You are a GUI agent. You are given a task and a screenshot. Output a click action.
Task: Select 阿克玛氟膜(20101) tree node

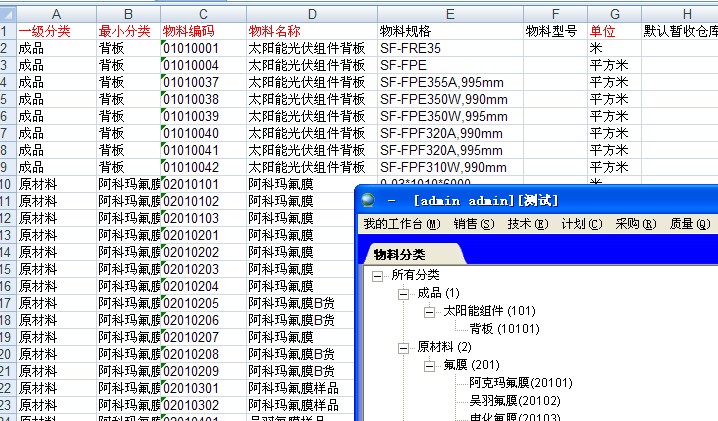click(520, 383)
